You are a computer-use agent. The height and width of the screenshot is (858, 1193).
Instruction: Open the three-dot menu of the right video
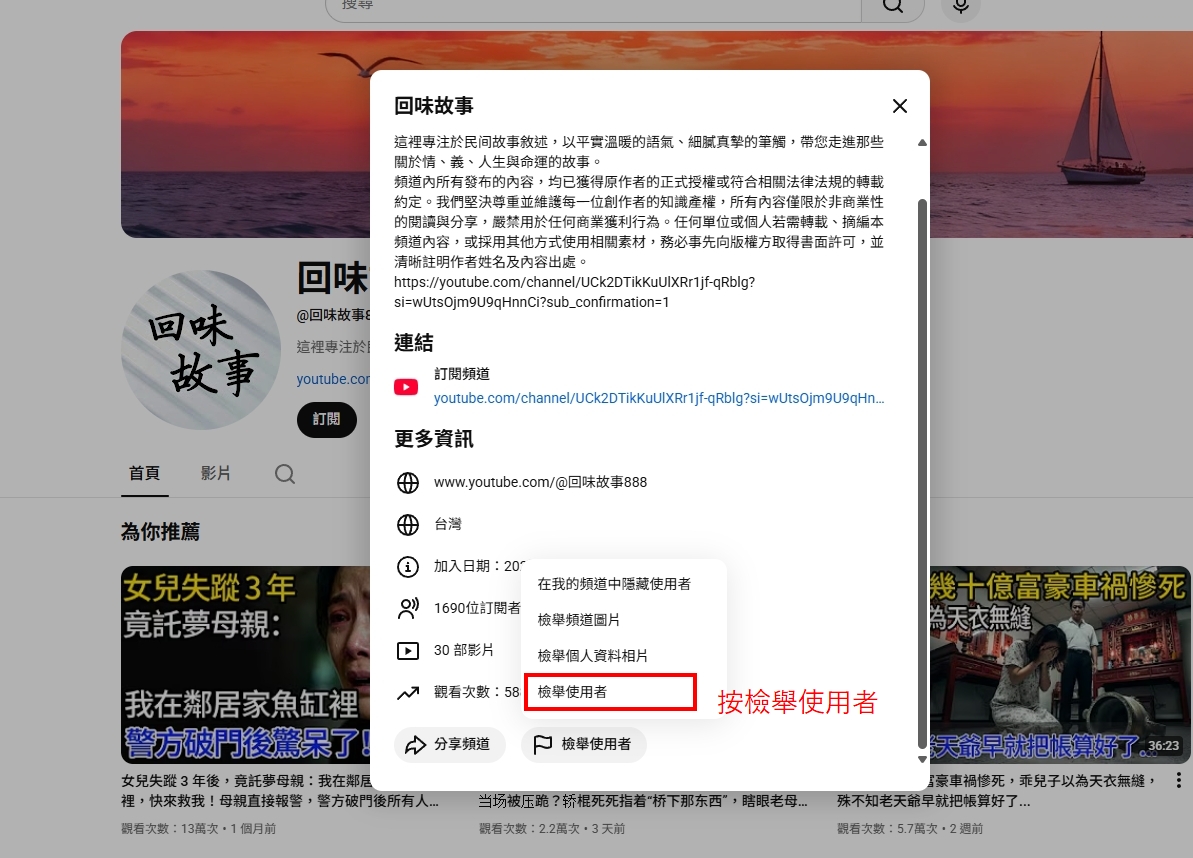pos(1178,780)
